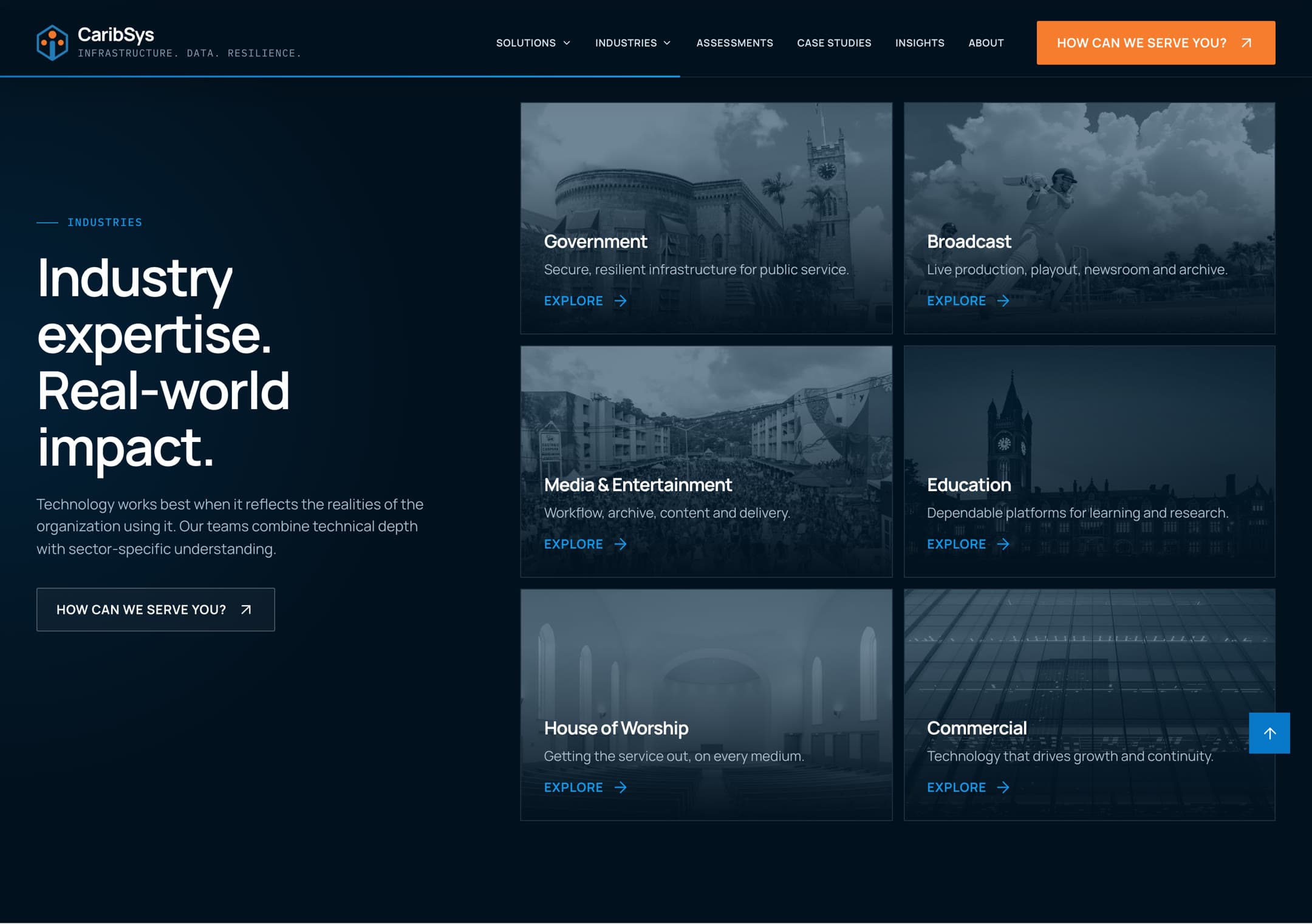Click the 'INDUSTRIES' section label
The width and height of the screenshot is (1312, 924).
(x=104, y=222)
